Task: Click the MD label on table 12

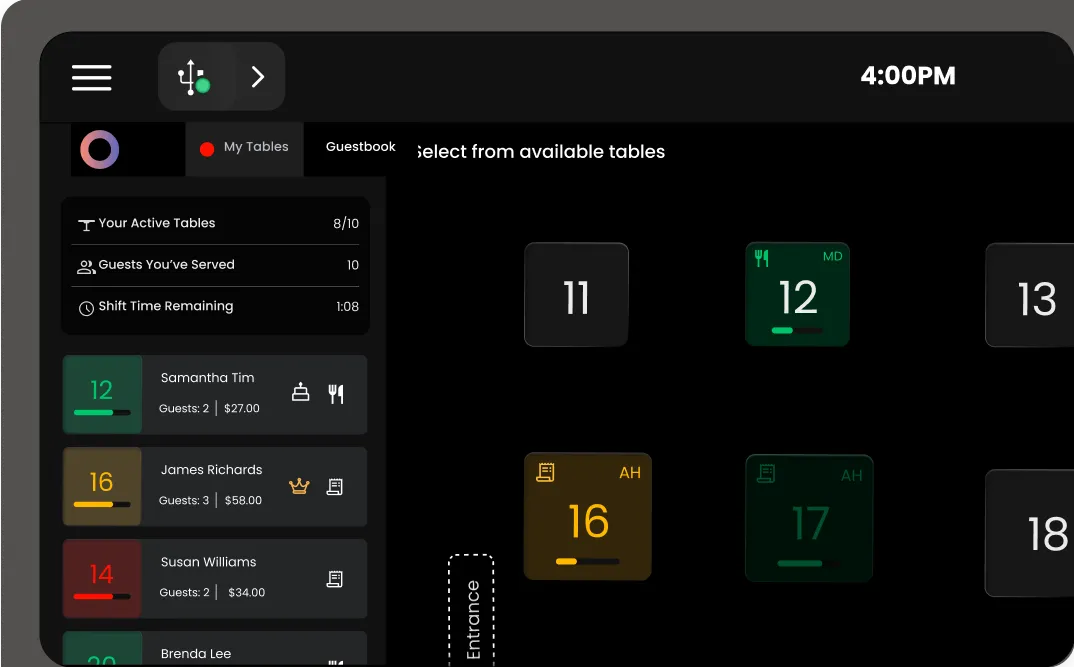Action: (x=832, y=256)
